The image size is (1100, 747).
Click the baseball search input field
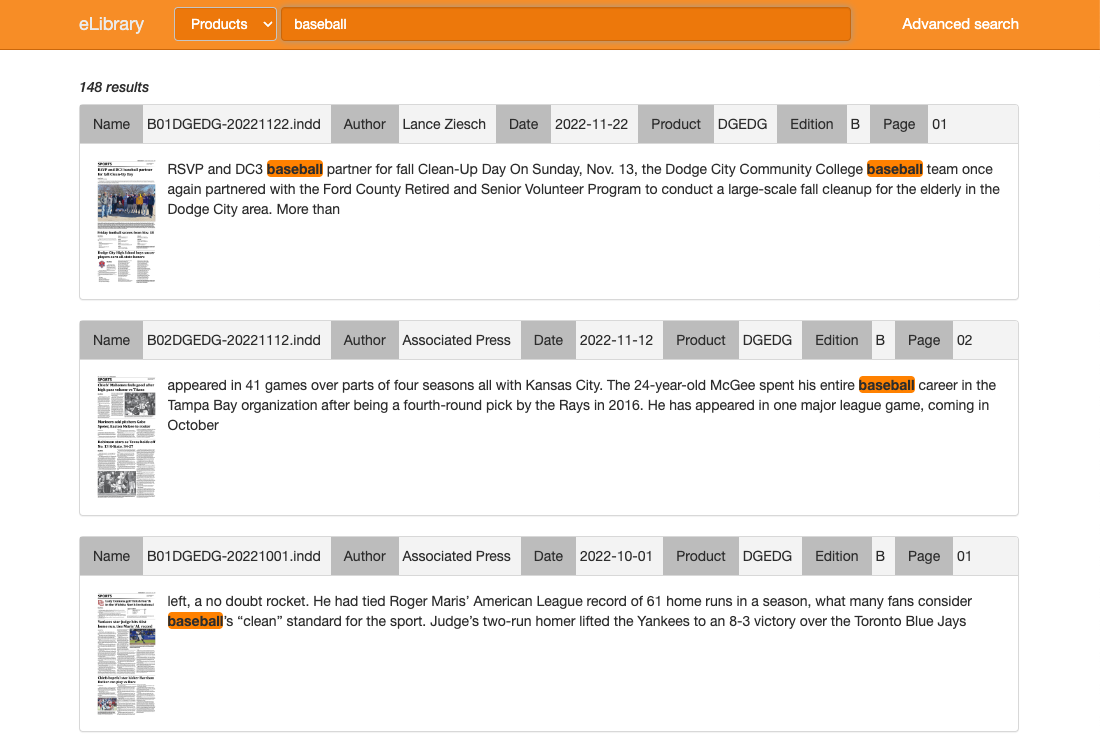click(x=565, y=24)
